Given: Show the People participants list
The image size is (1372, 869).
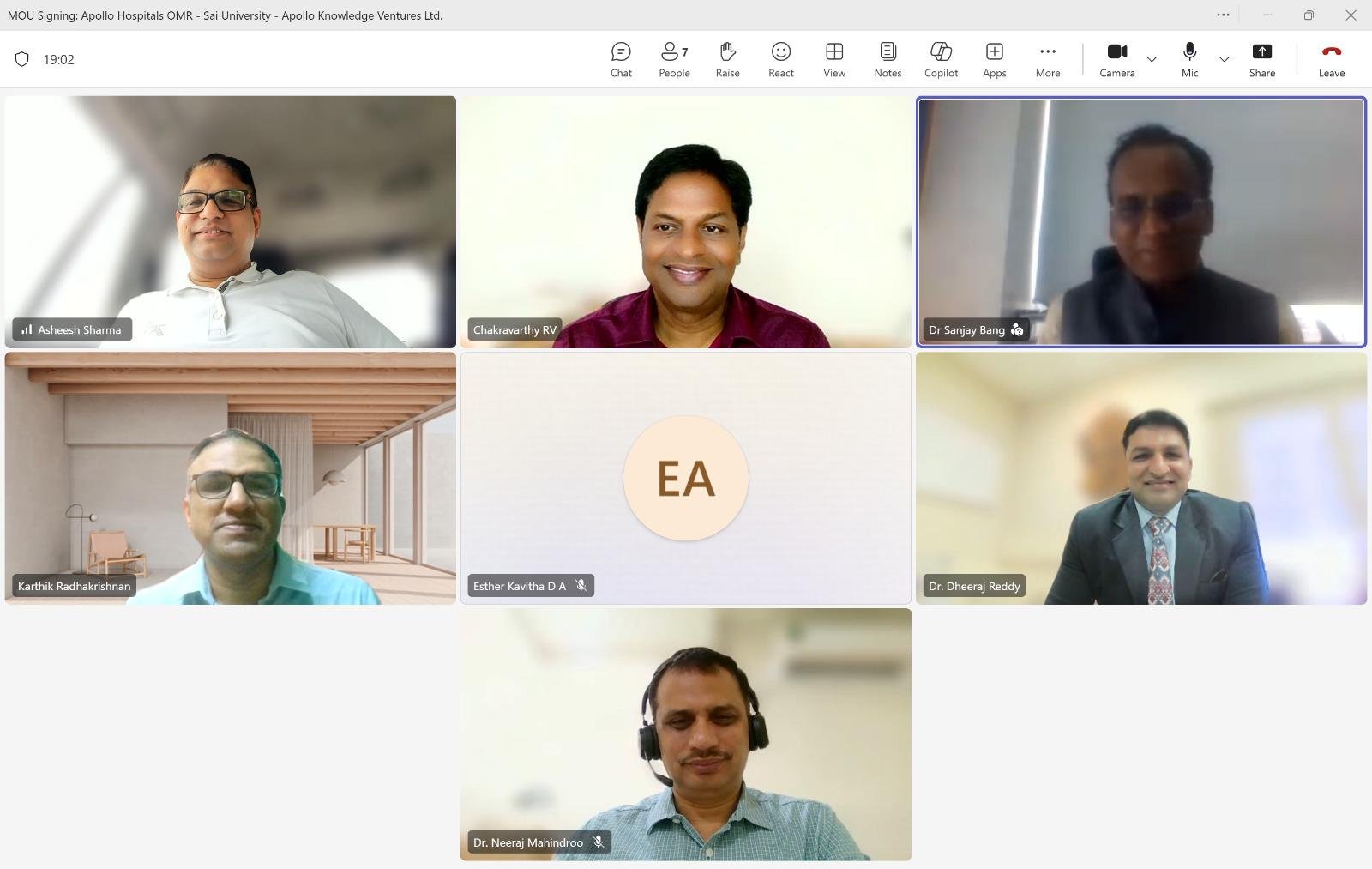Looking at the screenshot, I should (x=674, y=60).
